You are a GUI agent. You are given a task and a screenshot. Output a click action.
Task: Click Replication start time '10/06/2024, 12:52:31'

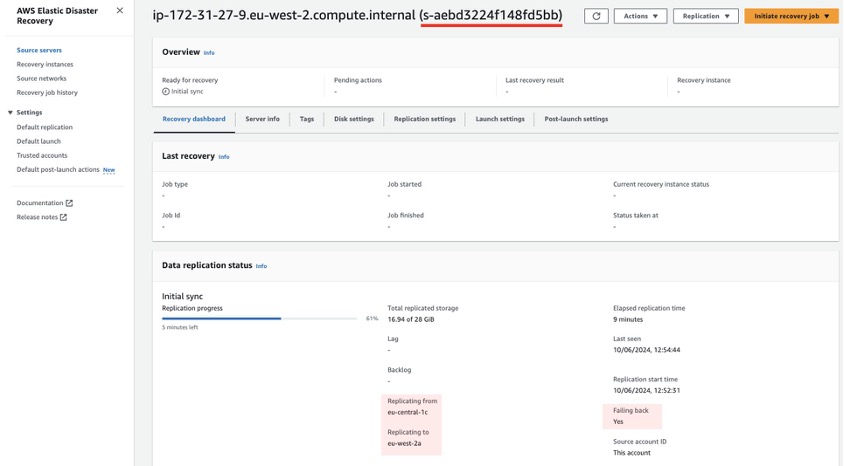(646, 391)
